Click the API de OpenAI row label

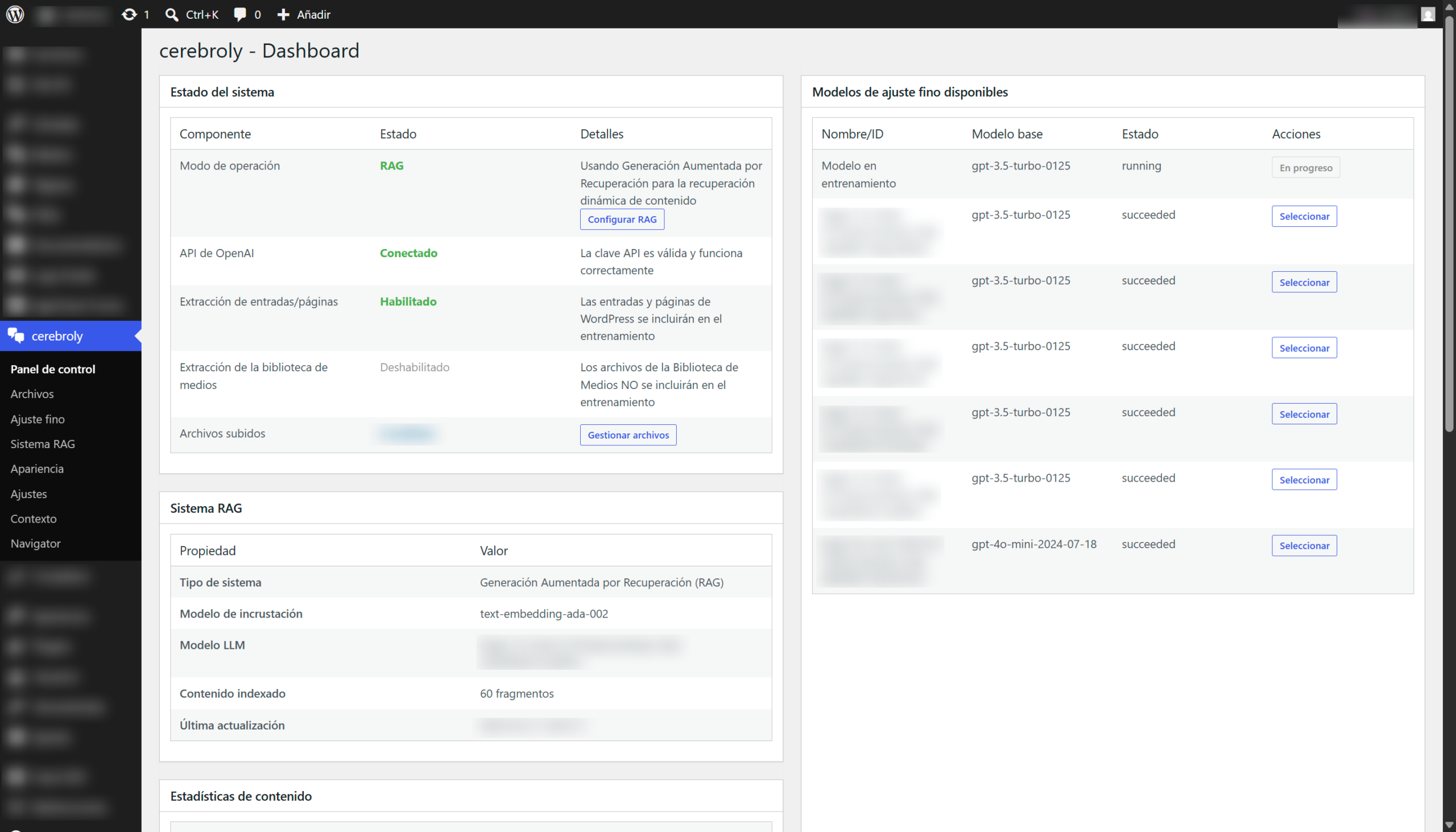point(217,253)
